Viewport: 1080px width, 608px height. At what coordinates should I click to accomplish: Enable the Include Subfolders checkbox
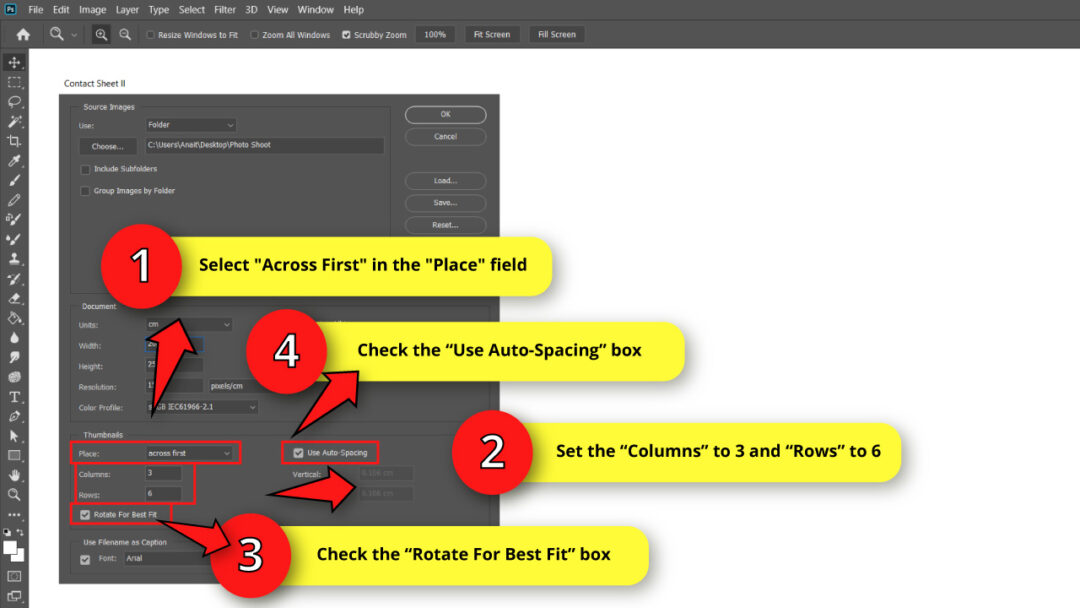click(84, 169)
